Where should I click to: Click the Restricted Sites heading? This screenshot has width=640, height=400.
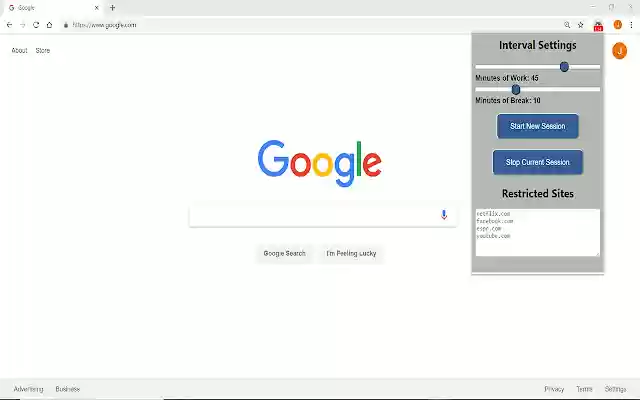[x=538, y=193]
